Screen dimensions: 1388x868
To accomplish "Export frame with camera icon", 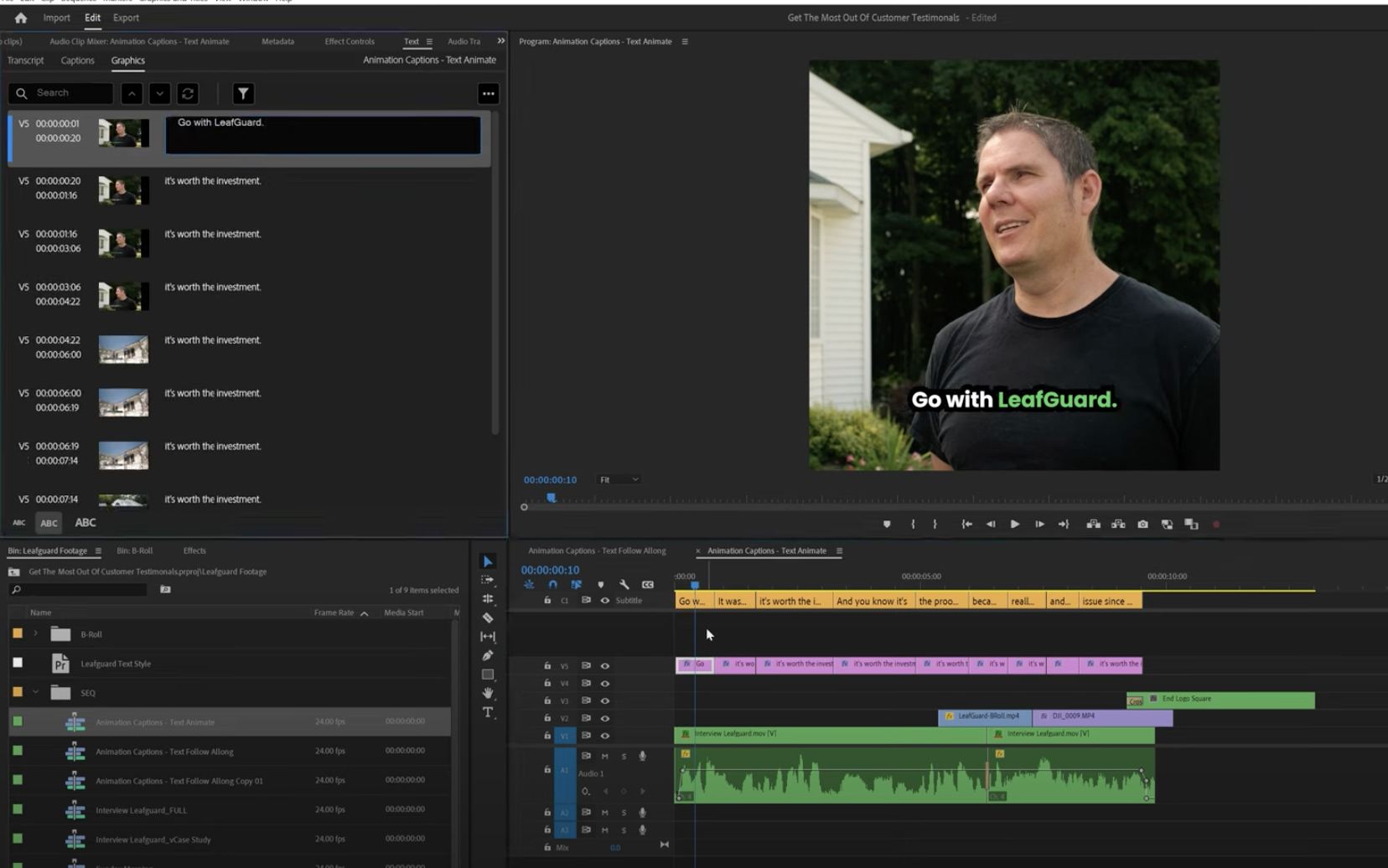I will pyautogui.click(x=1142, y=524).
